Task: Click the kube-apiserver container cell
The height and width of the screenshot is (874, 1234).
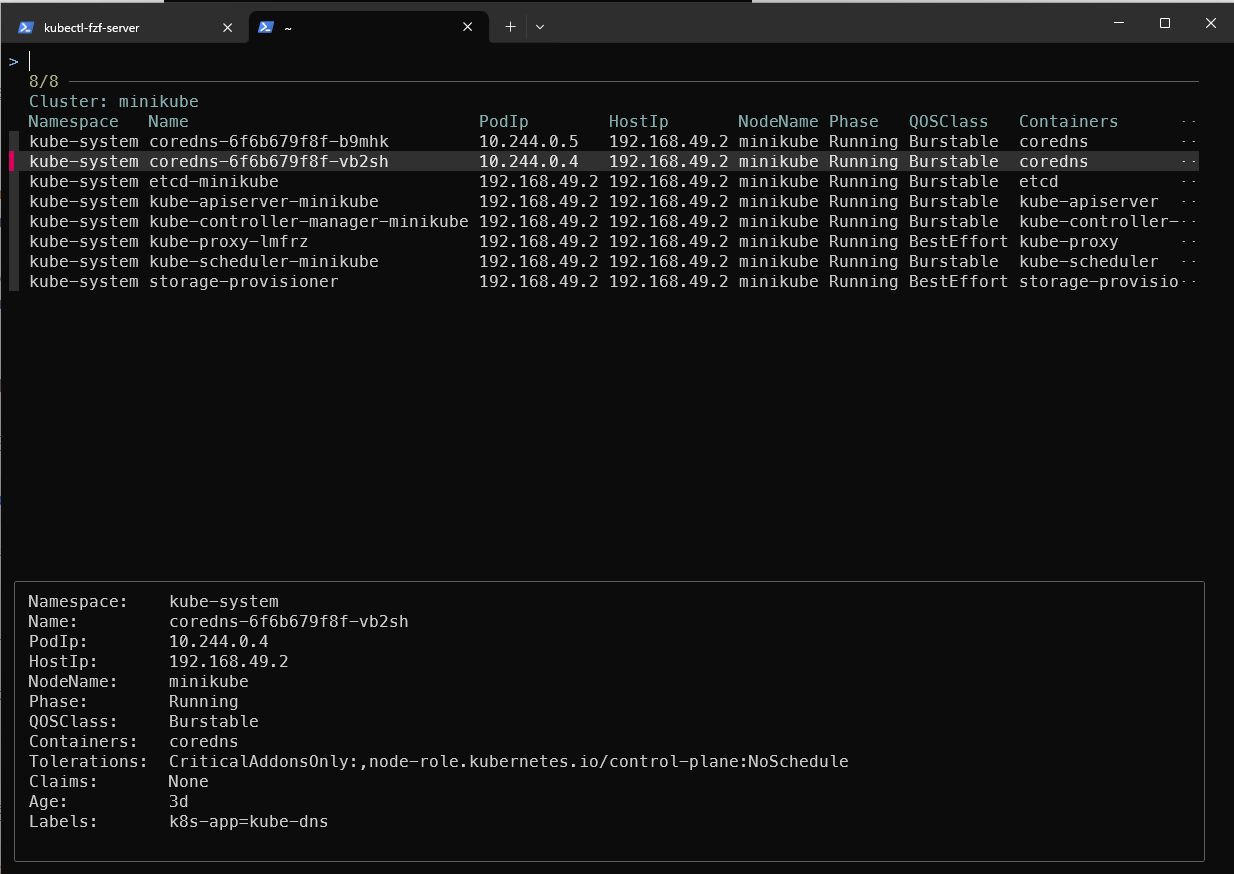Action: pos(1089,201)
